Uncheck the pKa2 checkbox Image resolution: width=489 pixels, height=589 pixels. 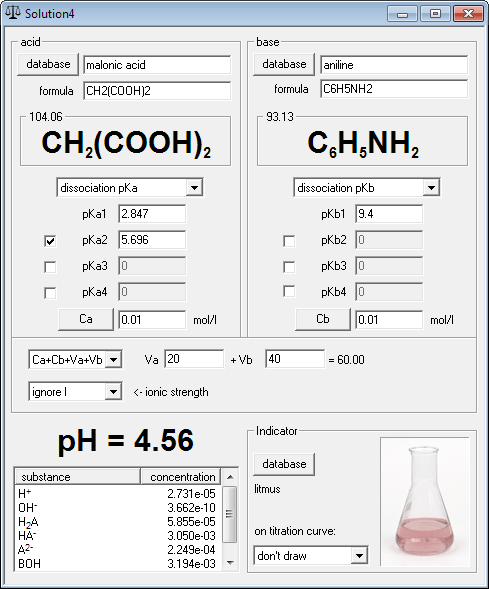tap(50, 241)
